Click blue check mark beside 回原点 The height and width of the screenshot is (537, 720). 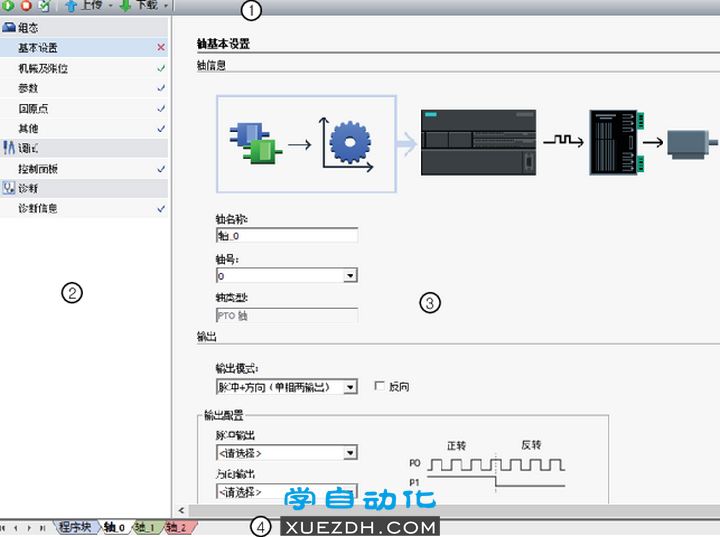[x=161, y=109]
